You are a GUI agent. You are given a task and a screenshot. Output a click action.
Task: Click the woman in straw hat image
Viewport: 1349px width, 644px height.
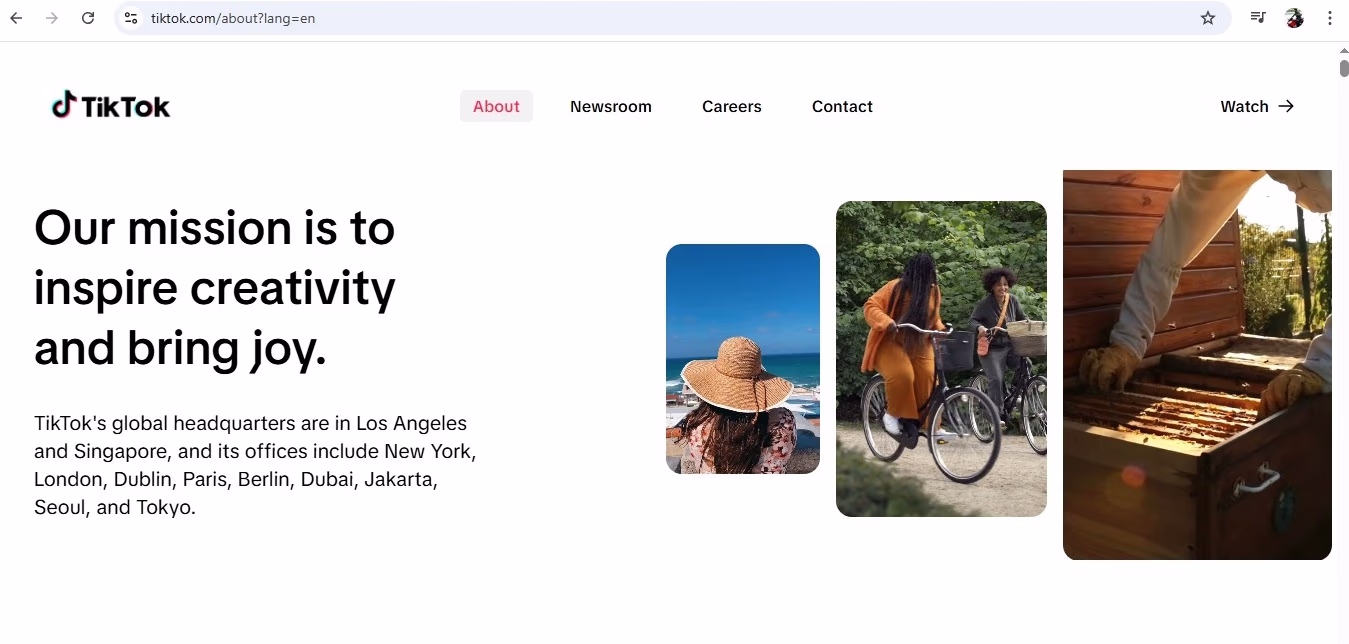742,359
